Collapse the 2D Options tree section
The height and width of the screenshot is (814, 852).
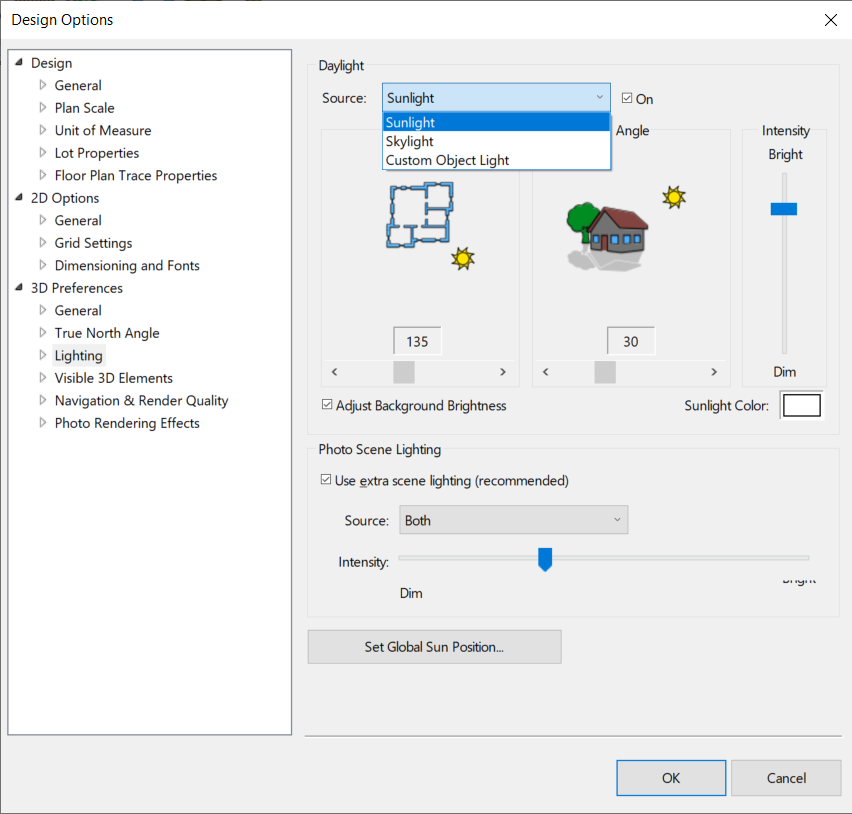coord(19,197)
